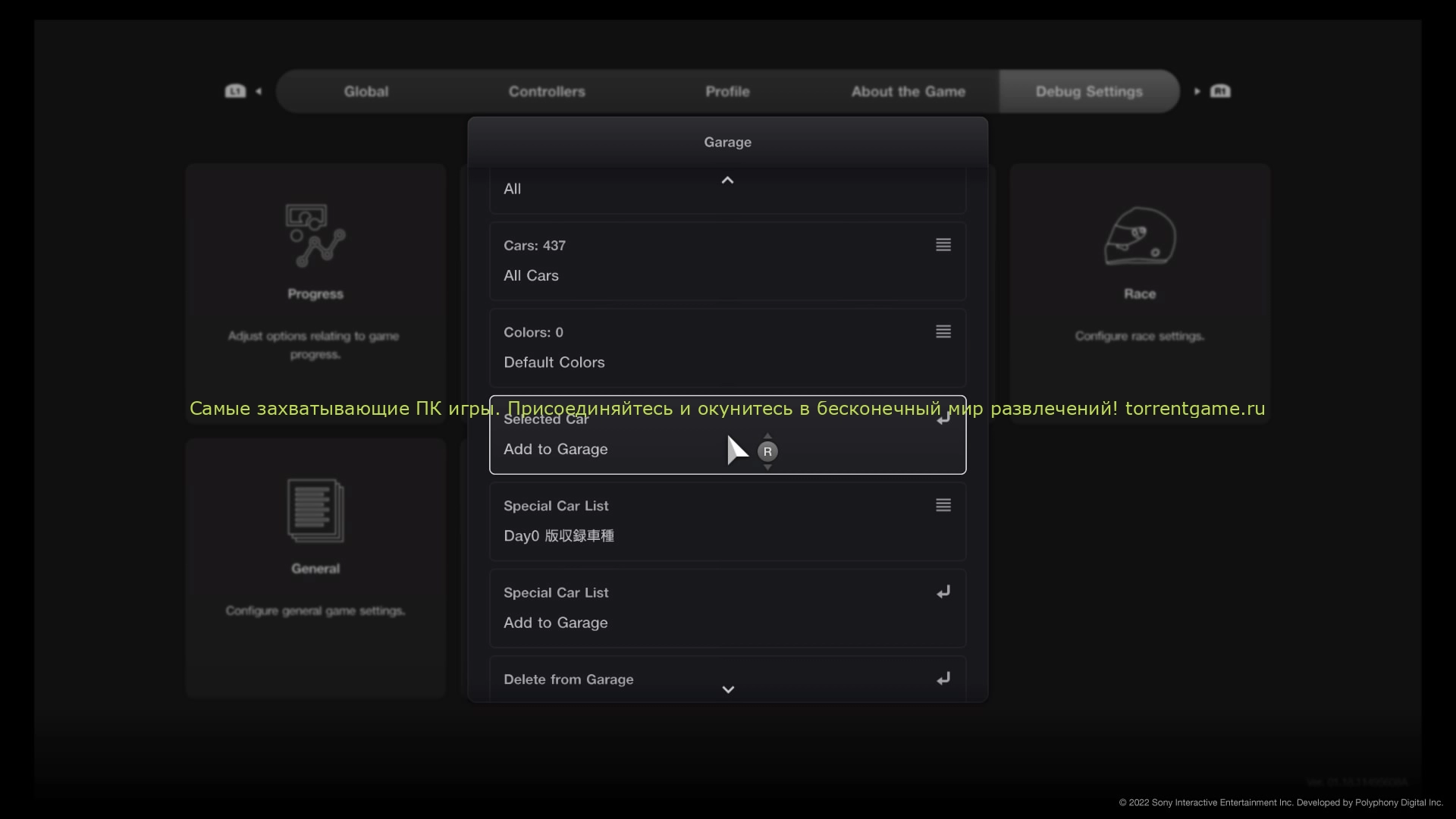Click the General document icon
1456x819 pixels.
315,510
